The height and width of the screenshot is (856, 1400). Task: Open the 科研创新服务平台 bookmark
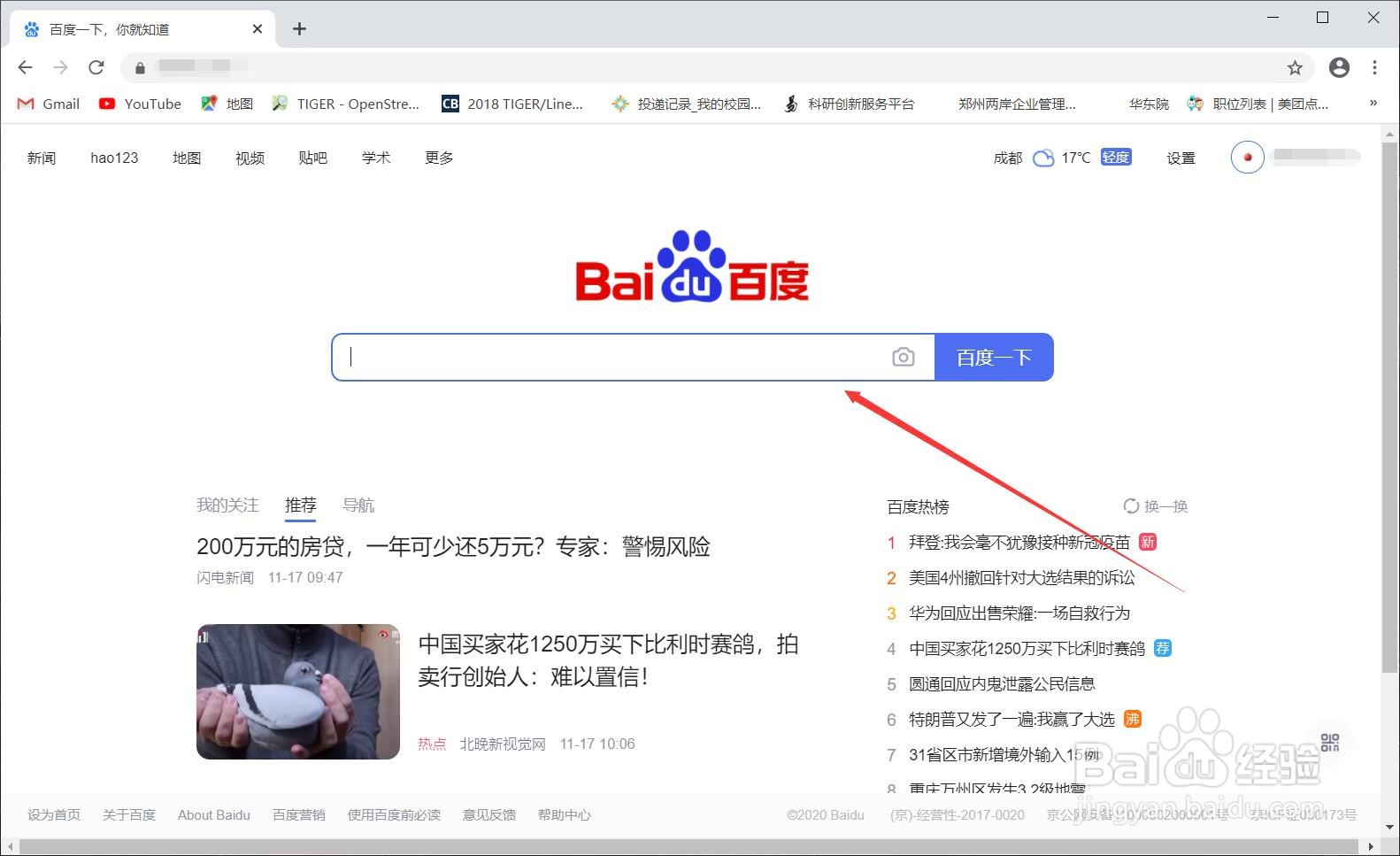click(x=849, y=104)
